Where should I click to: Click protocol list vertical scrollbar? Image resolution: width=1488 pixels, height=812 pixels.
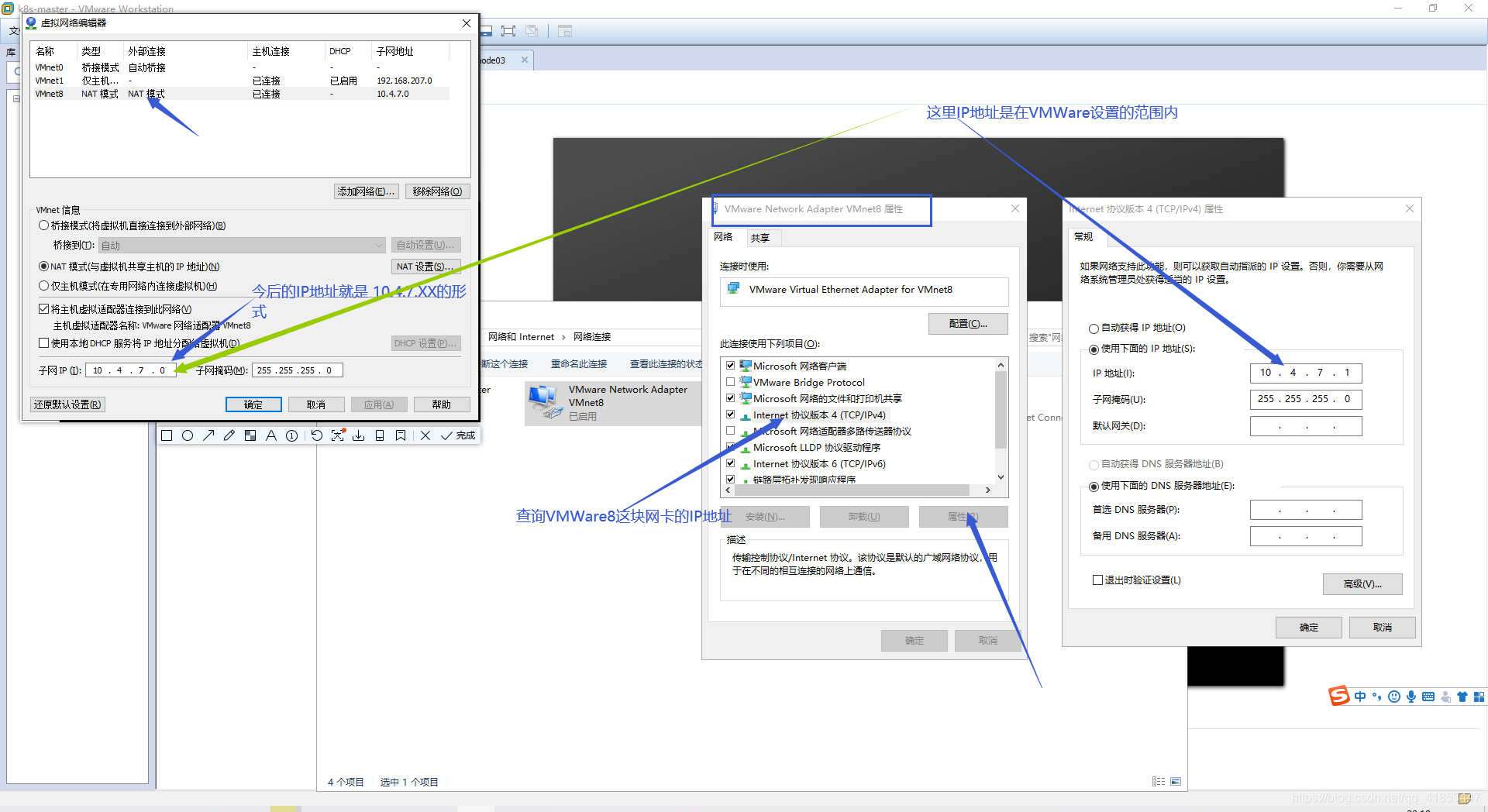pos(1001,411)
